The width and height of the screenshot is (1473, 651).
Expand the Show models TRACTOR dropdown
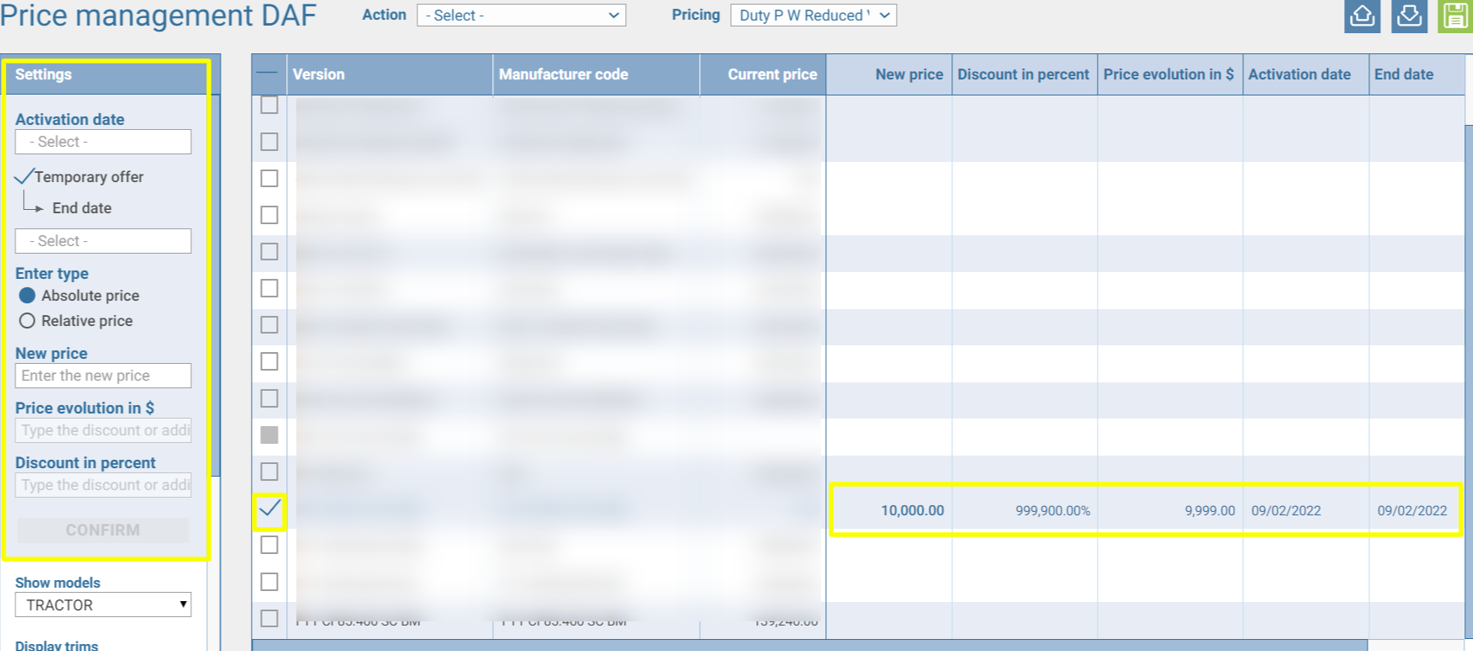[103, 604]
